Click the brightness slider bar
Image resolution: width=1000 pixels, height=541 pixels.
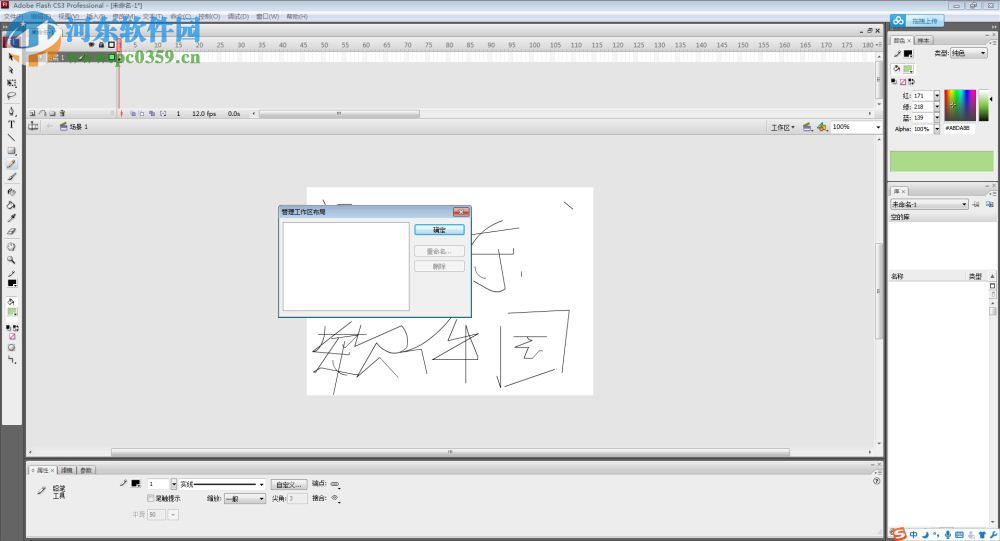pyautogui.click(x=983, y=105)
